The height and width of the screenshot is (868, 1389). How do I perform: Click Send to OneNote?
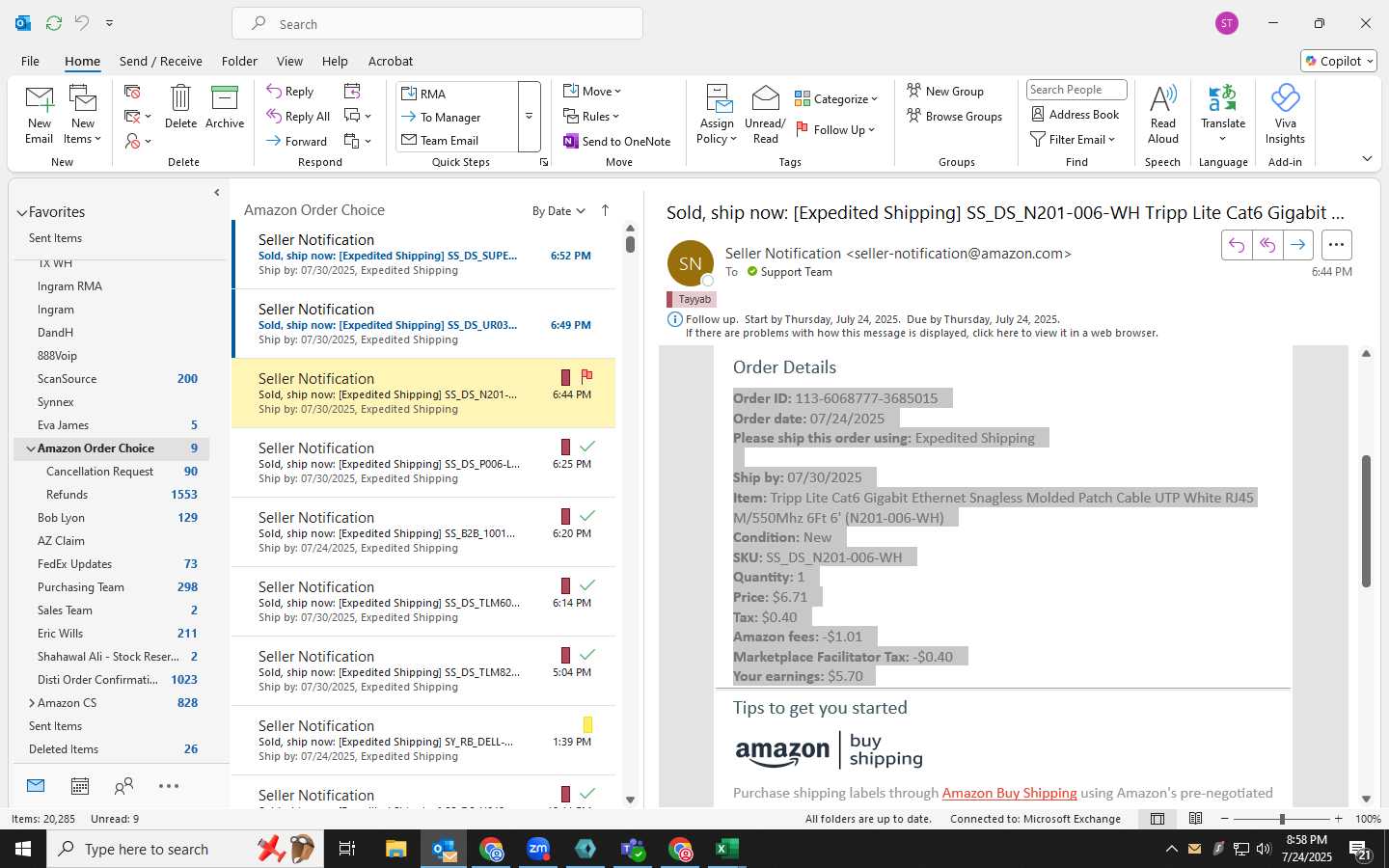pos(616,141)
